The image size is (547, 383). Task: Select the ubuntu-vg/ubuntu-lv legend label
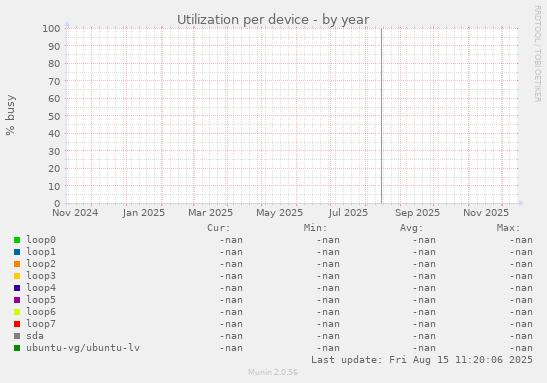click(83, 348)
